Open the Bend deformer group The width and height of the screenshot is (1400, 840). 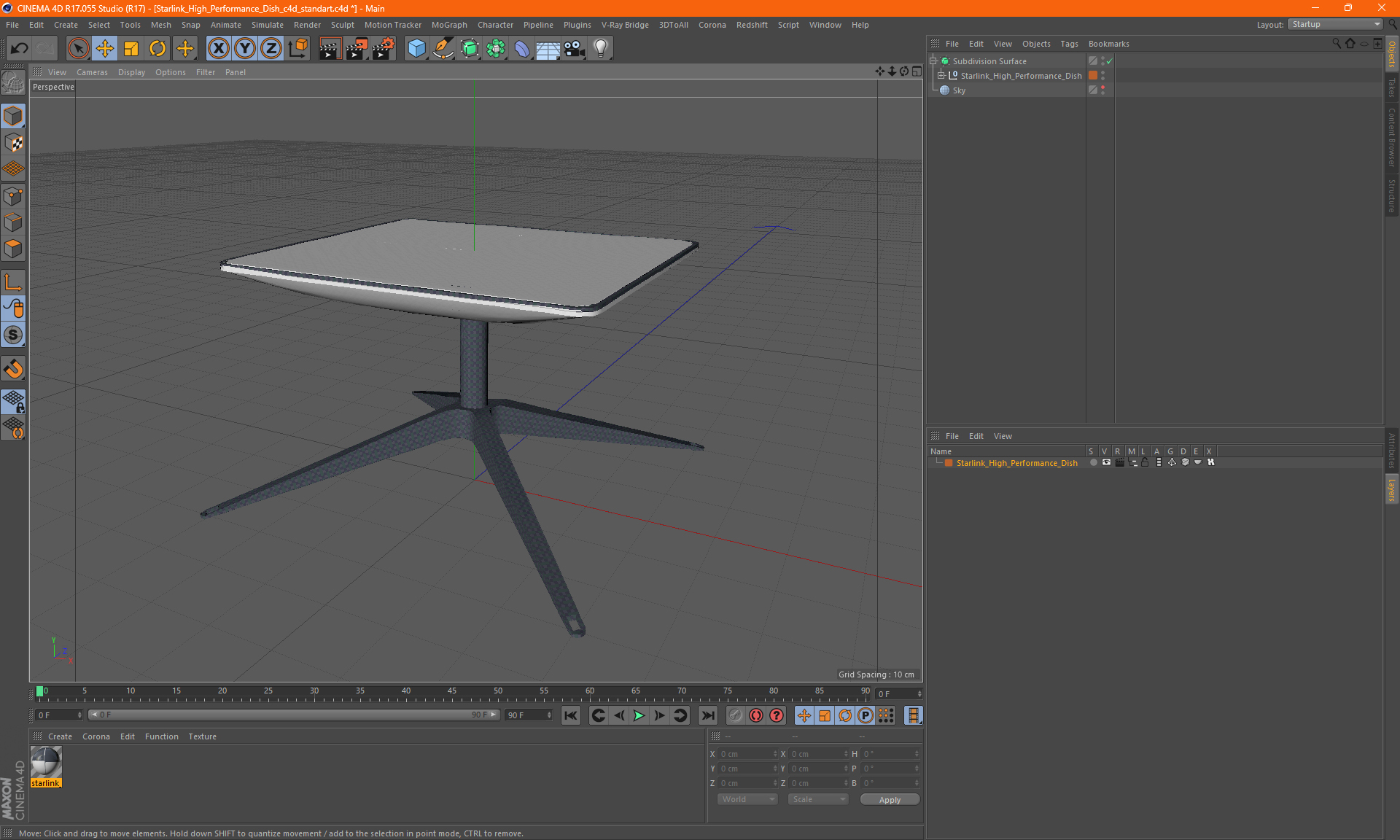(522, 48)
